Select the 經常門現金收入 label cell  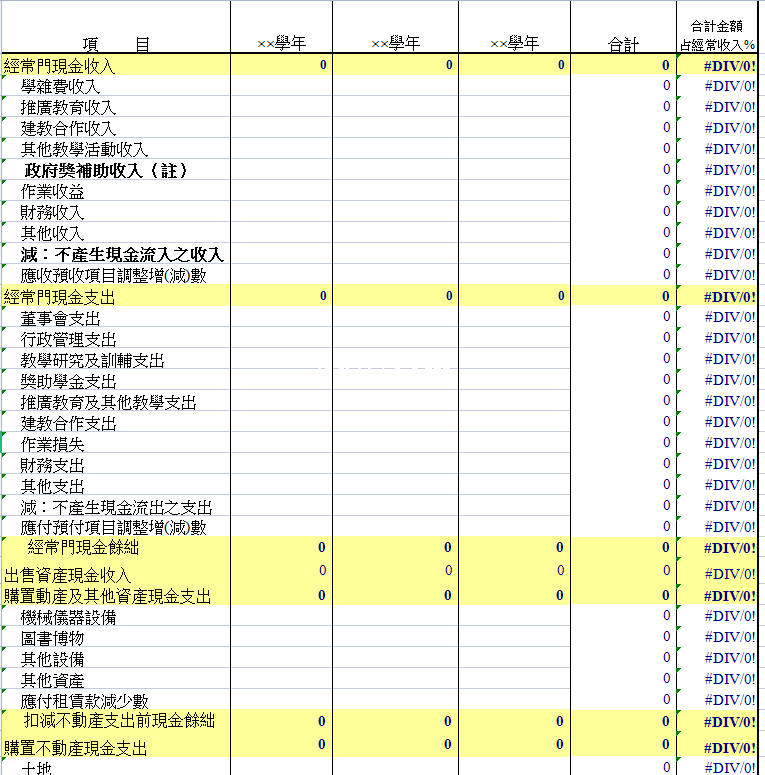[60, 67]
